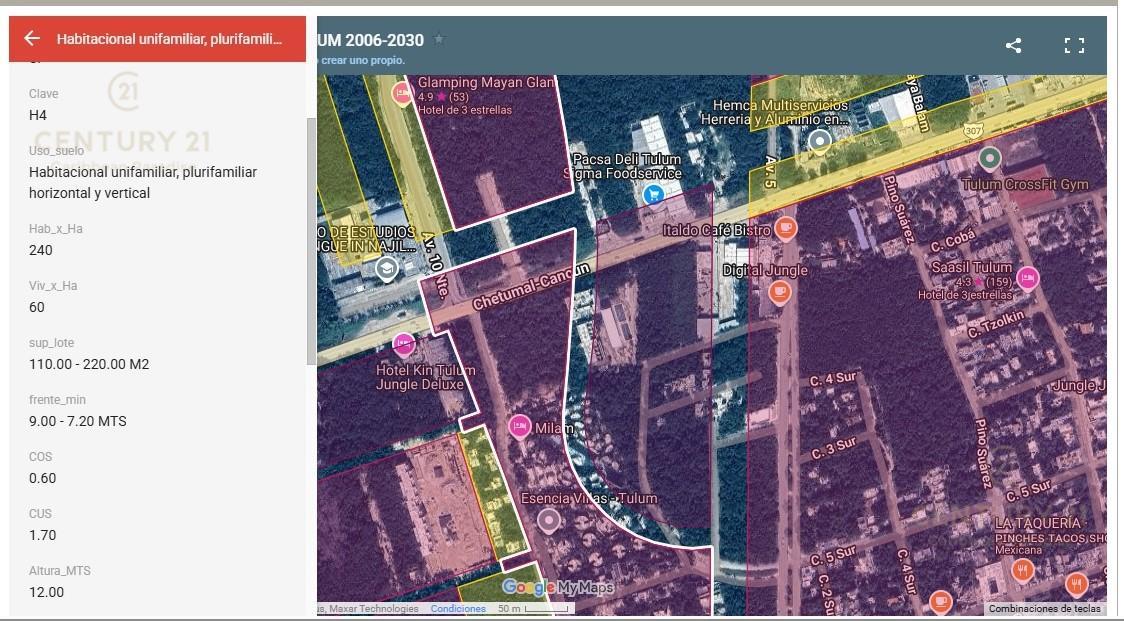This screenshot has width=1124, height=621.
Task: Click the graduation cap school marker
Action: 387,270
